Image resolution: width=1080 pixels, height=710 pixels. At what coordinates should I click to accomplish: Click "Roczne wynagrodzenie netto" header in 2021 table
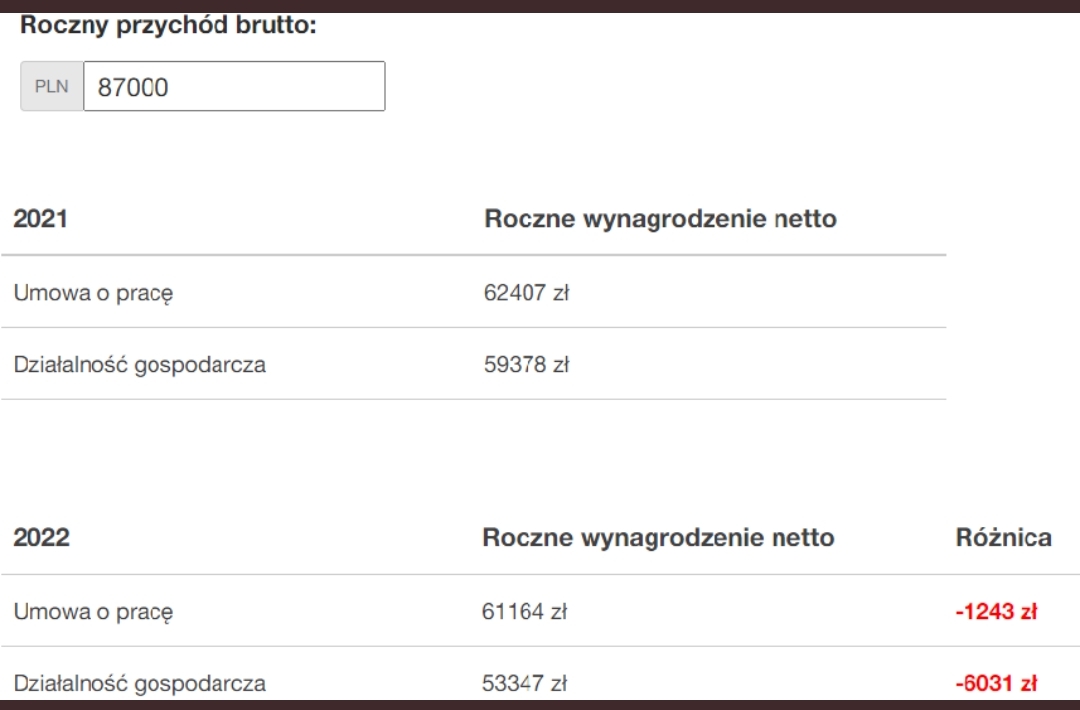pos(660,218)
